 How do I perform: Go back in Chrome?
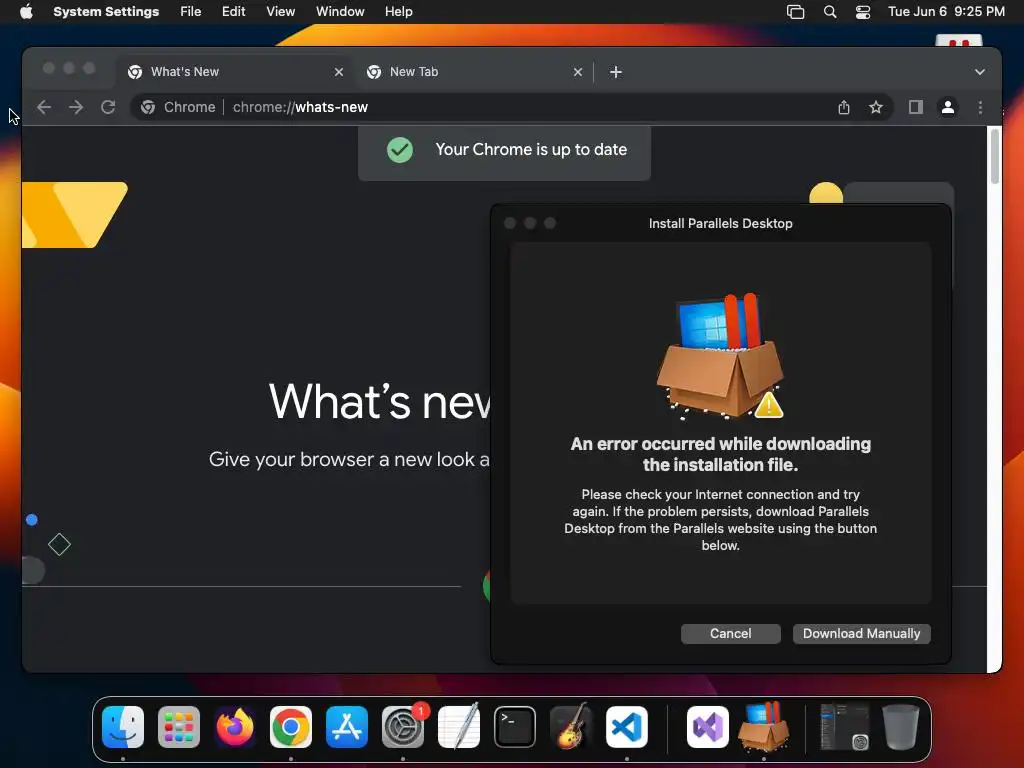(44, 107)
